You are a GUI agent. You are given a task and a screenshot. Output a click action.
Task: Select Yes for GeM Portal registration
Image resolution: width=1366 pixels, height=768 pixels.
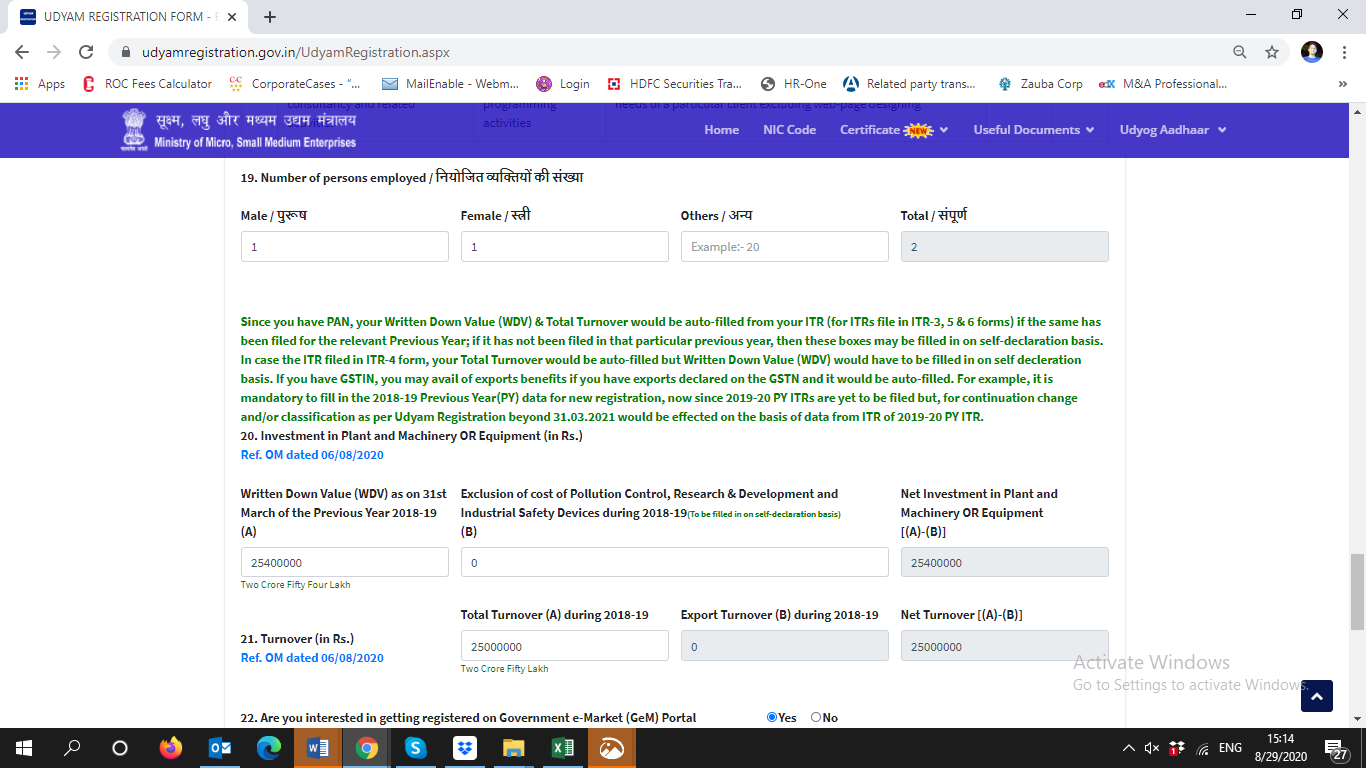coord(772,717)
